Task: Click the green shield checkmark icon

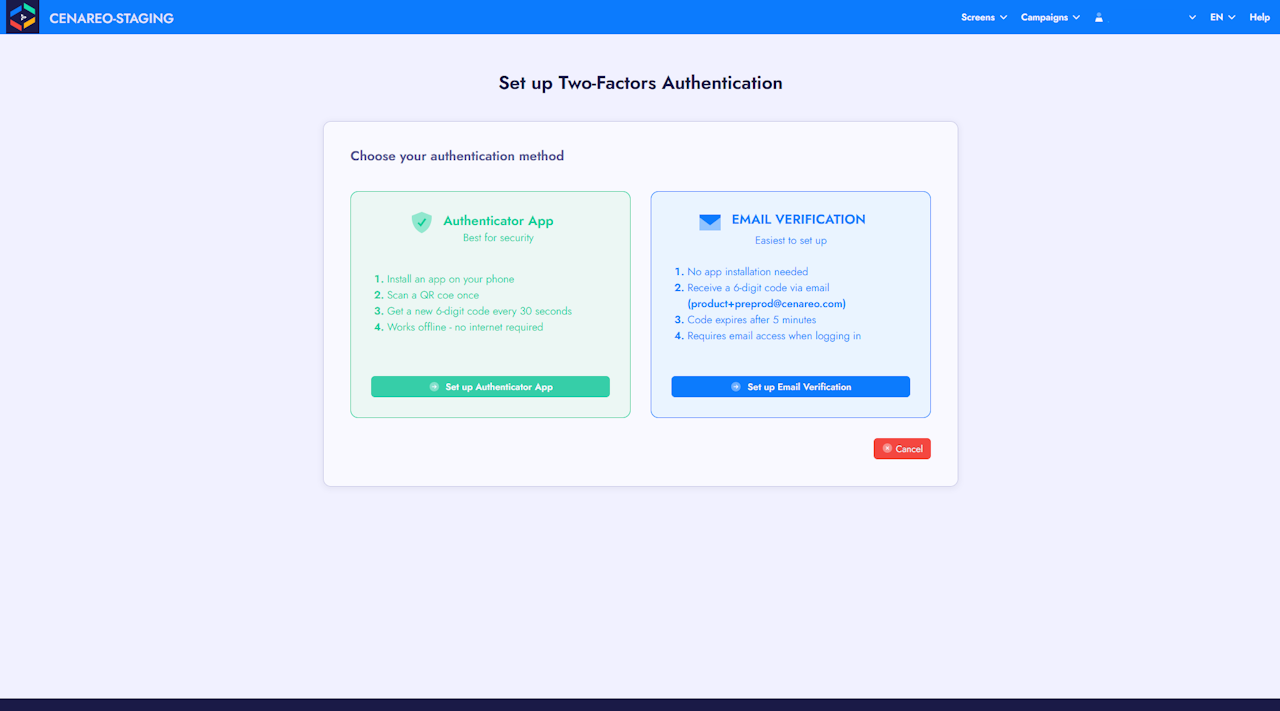Action: [x=422, y=222]
